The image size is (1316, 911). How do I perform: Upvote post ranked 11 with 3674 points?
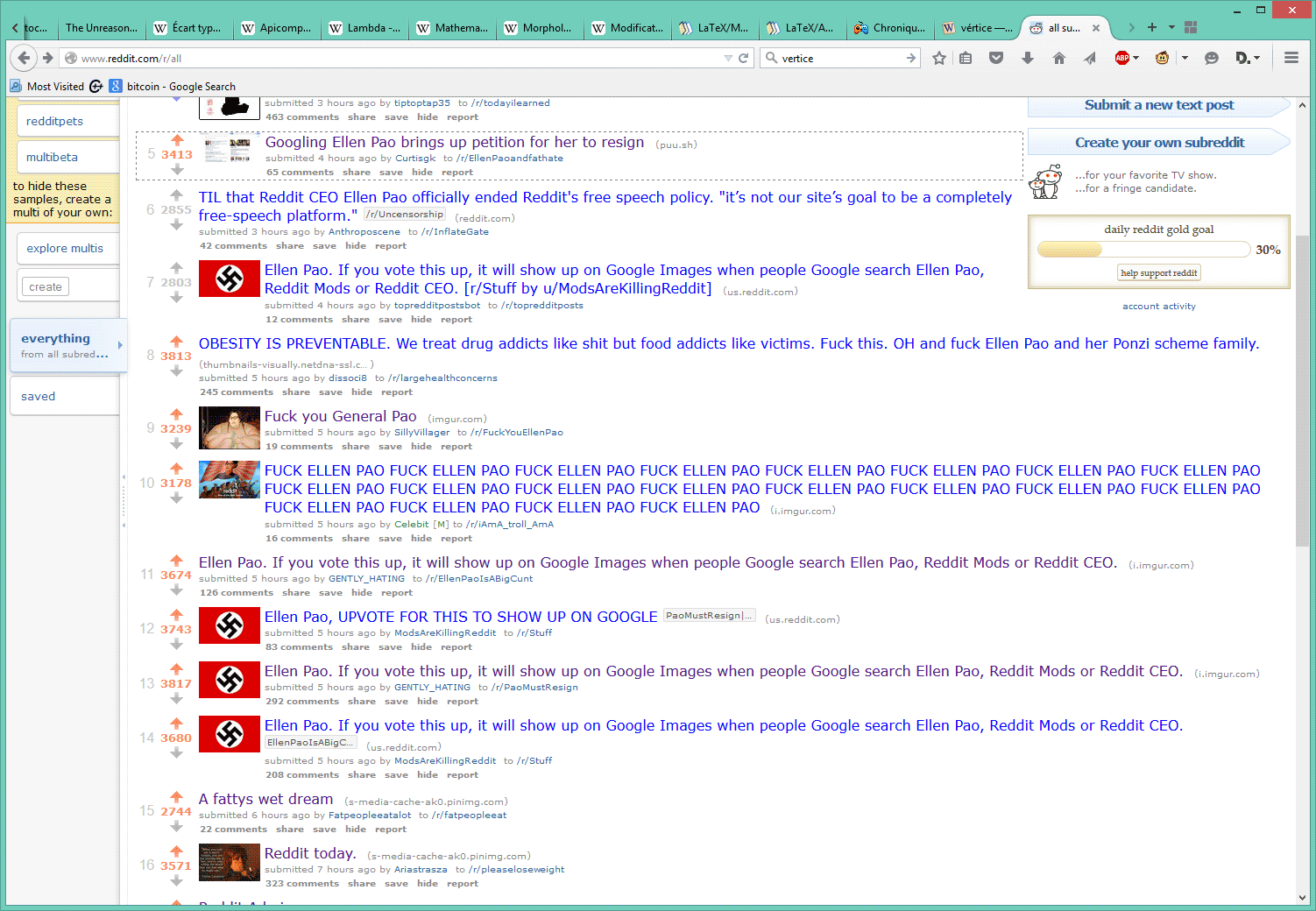click(x=177, y=561)
